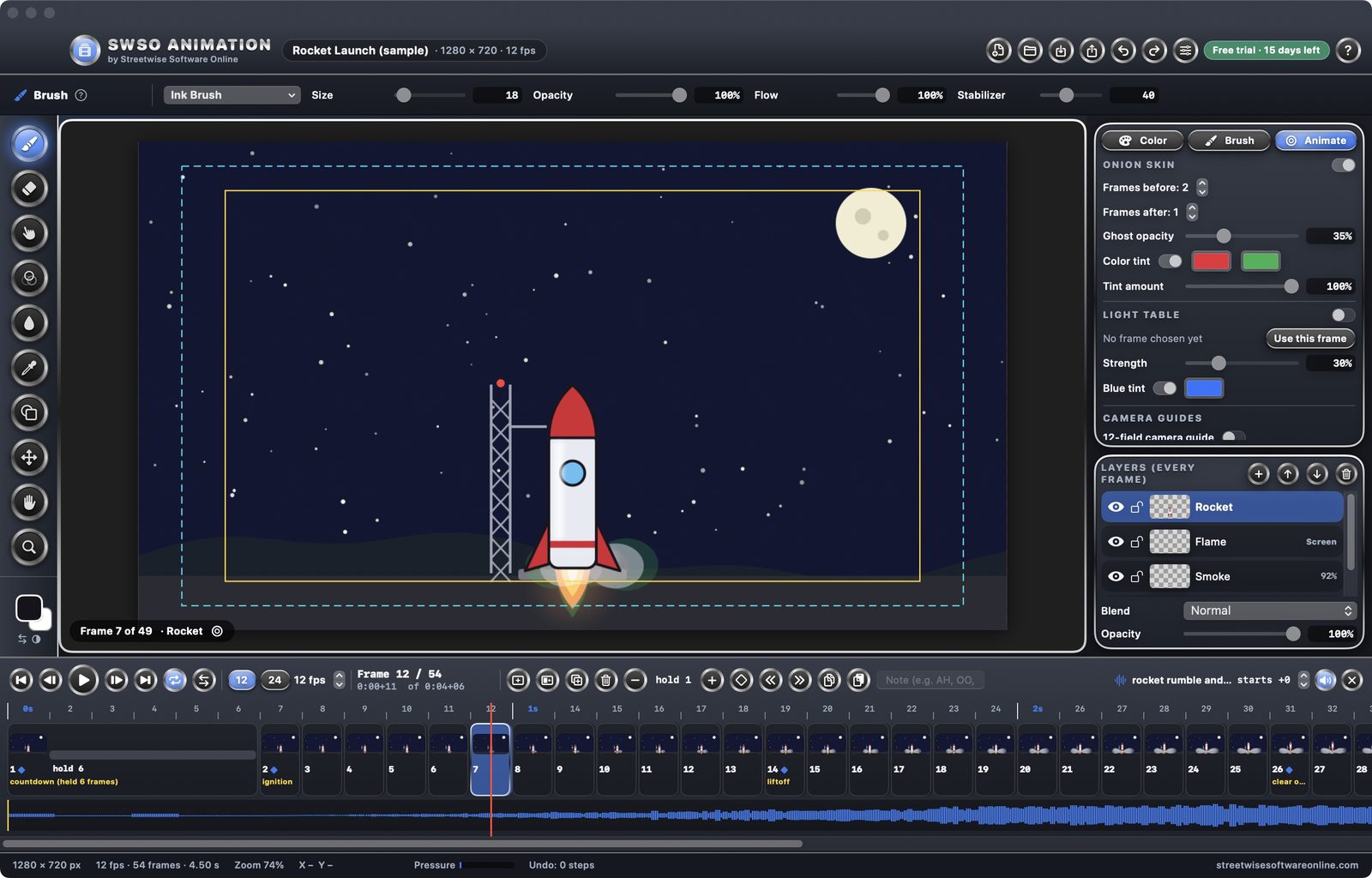
Task: Delete layer with layers trash icon
Action: click(1346, 473)
